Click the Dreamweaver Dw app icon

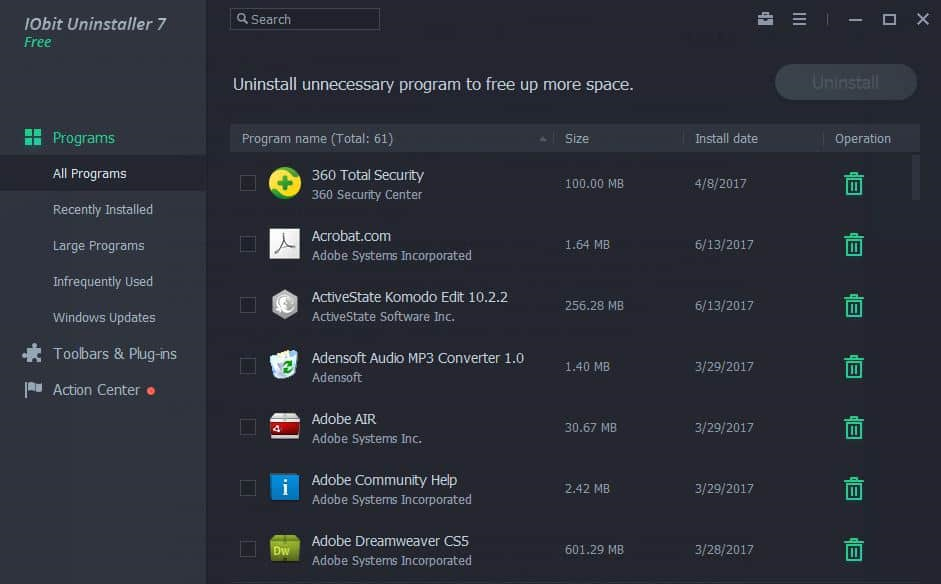284,548
